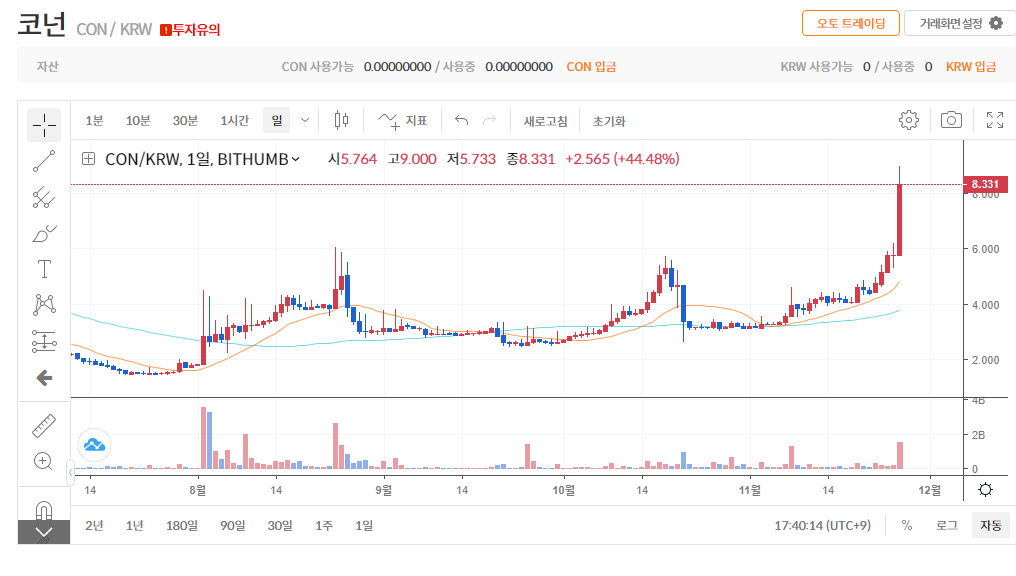Toggle 로그 logarithmic scale

tap(947, 525)
